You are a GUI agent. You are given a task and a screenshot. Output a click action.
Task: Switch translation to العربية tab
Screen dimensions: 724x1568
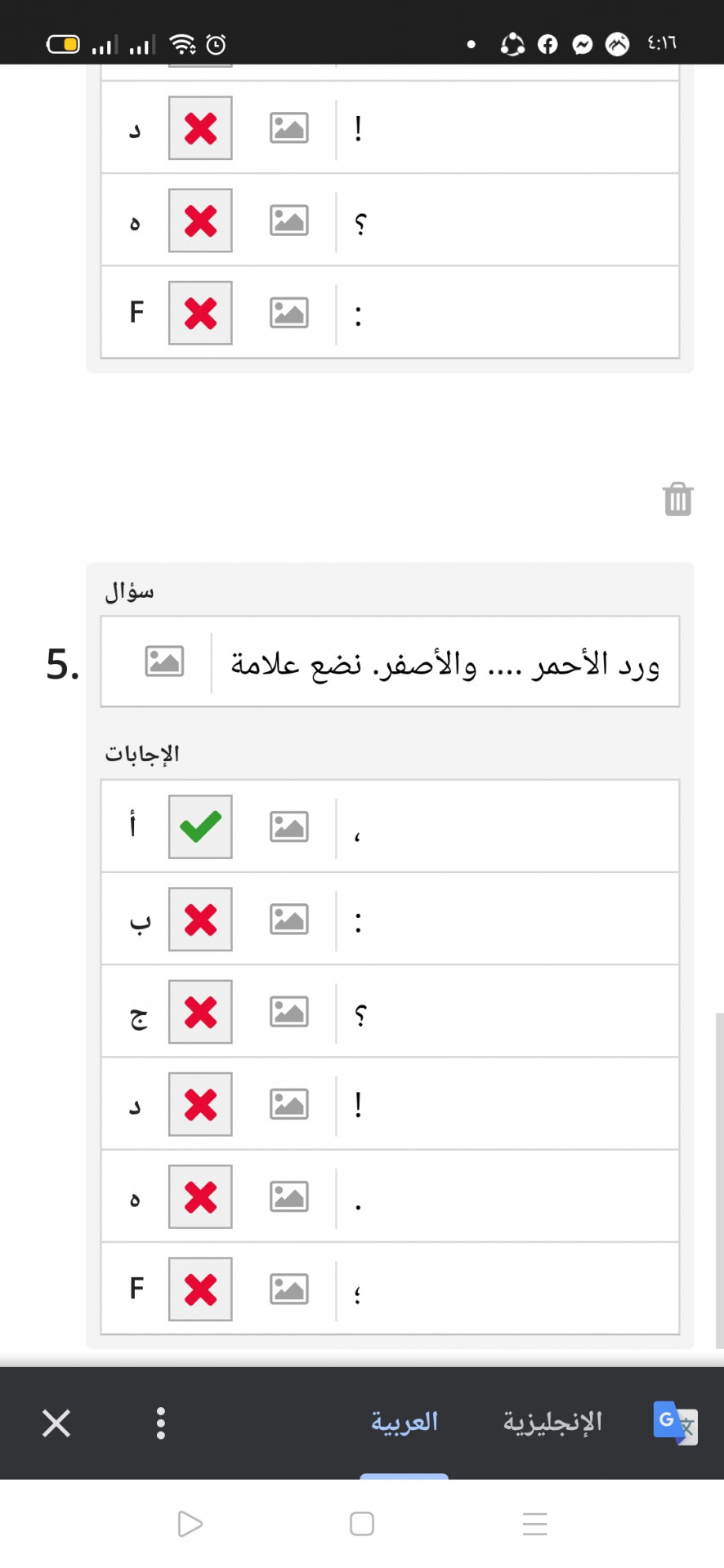pyautogui.click(x=404, y=1422)
